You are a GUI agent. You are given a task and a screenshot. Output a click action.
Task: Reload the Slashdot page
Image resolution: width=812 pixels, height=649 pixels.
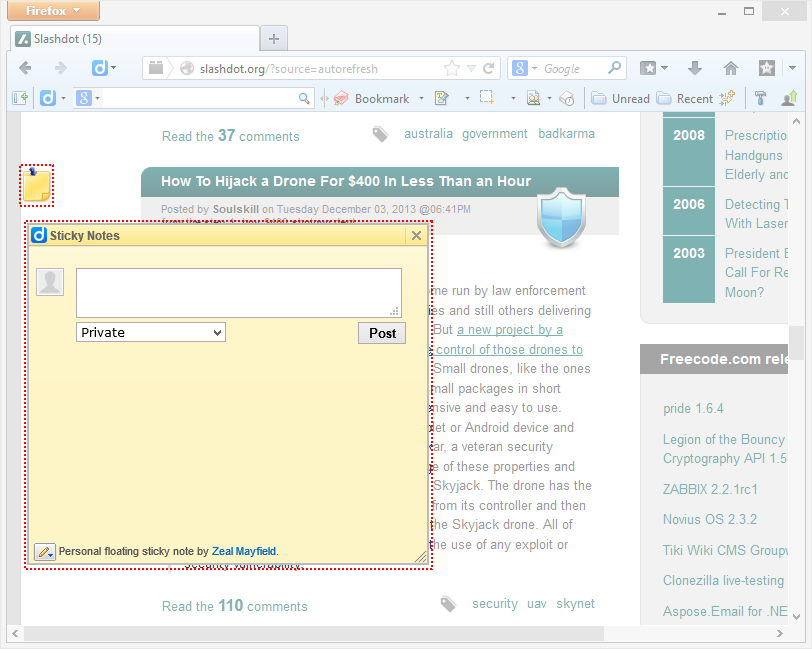(x=488, y=68)
